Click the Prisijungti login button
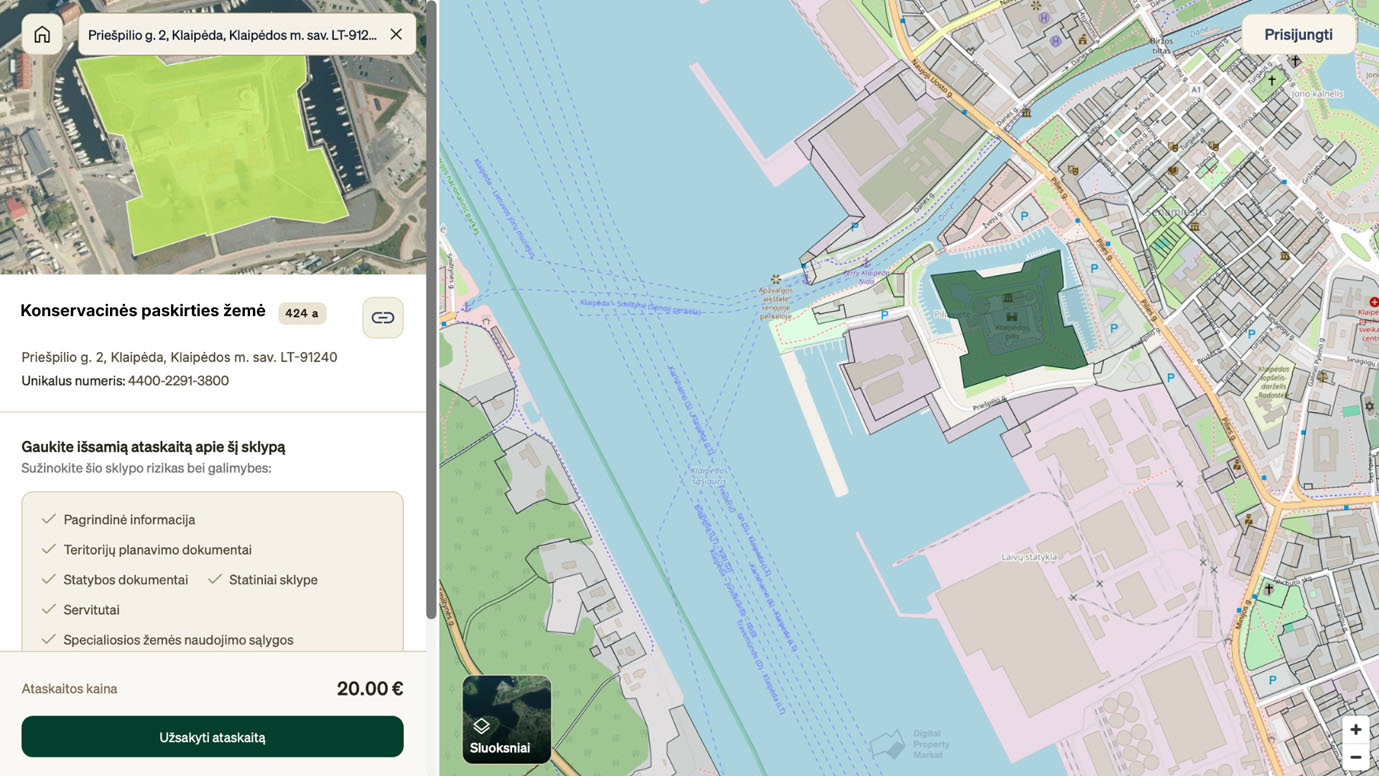Screen dimensions: 1379x776 point(1298,35)
